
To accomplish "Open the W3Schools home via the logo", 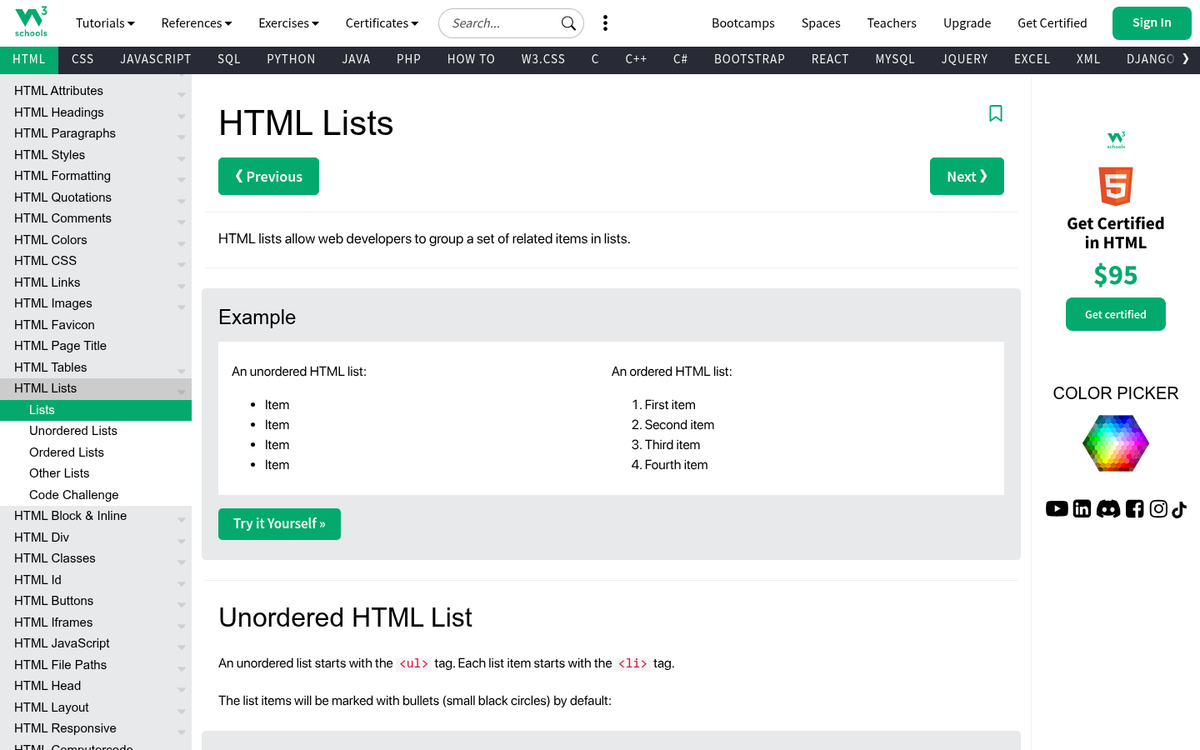I will tap(29, 22).
